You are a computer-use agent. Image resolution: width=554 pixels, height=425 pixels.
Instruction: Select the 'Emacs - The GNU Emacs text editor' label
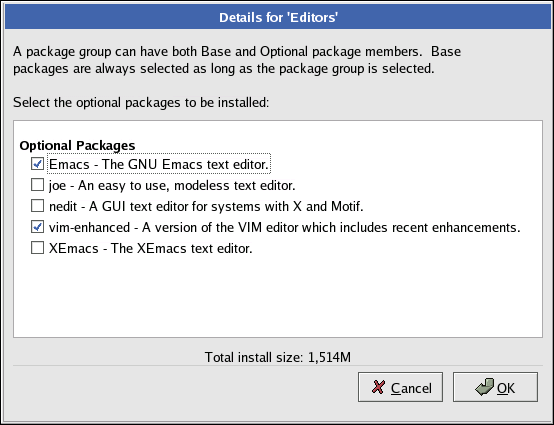(x=159, y=164)
